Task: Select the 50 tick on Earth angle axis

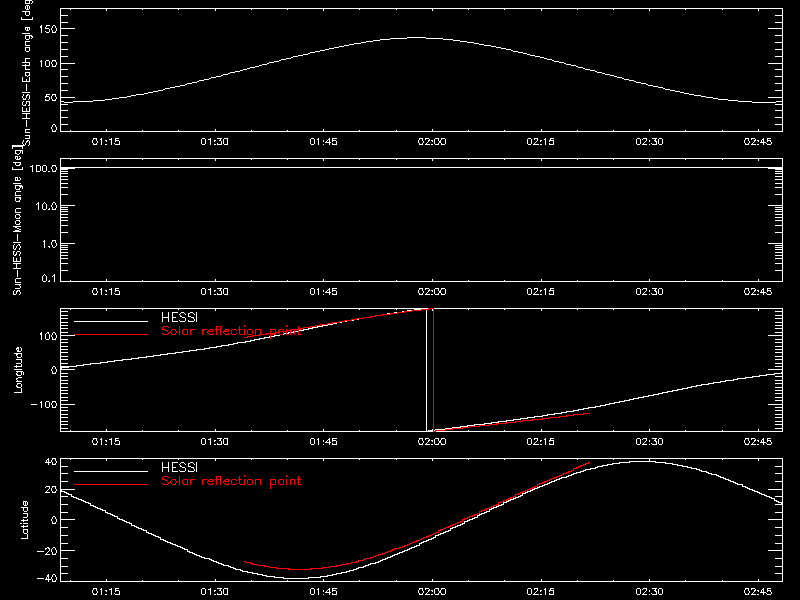Action: pos(51,97)
